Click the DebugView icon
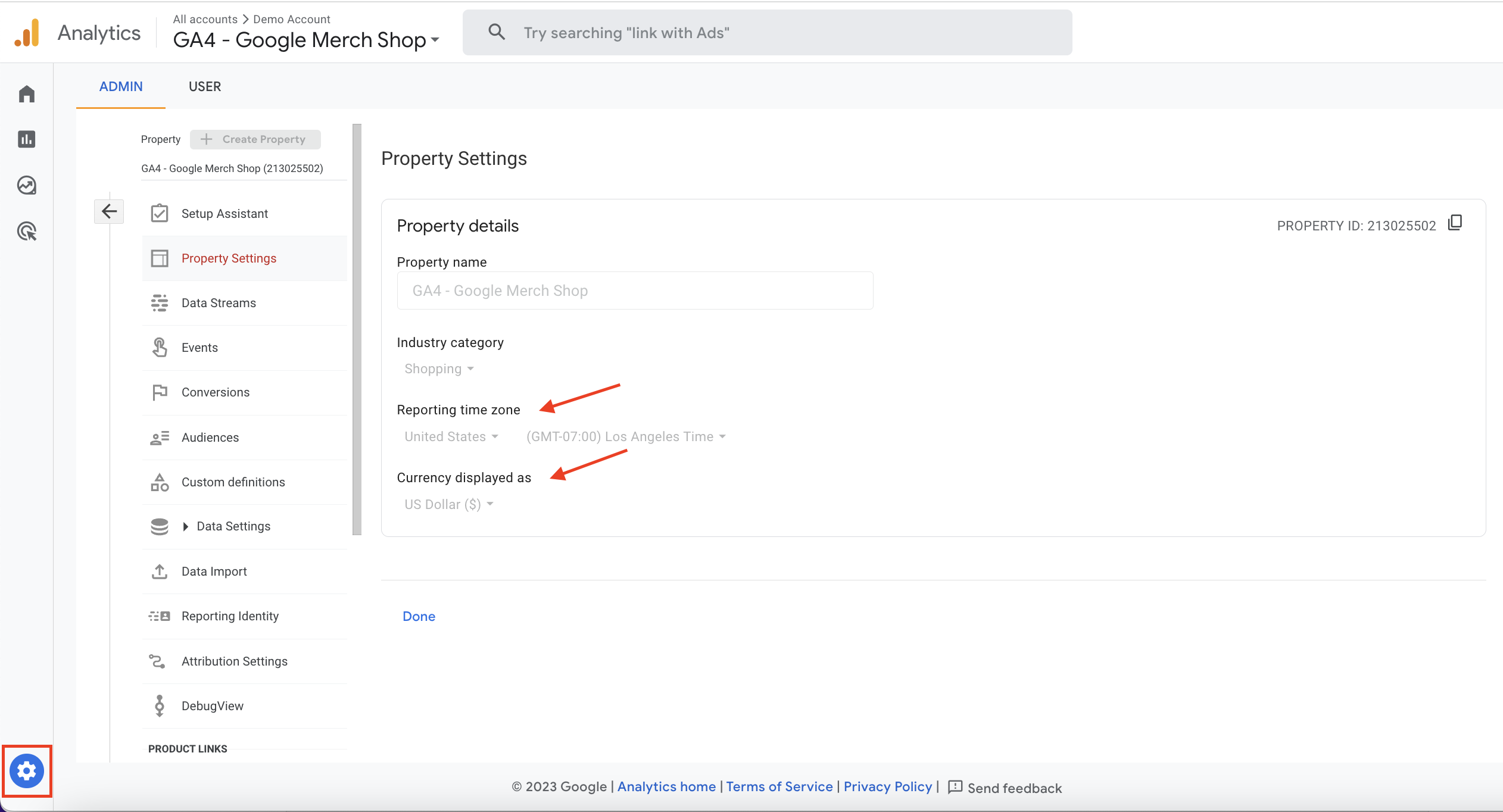This screenshot has width=1503, height=812. click(x=160, y=706)
